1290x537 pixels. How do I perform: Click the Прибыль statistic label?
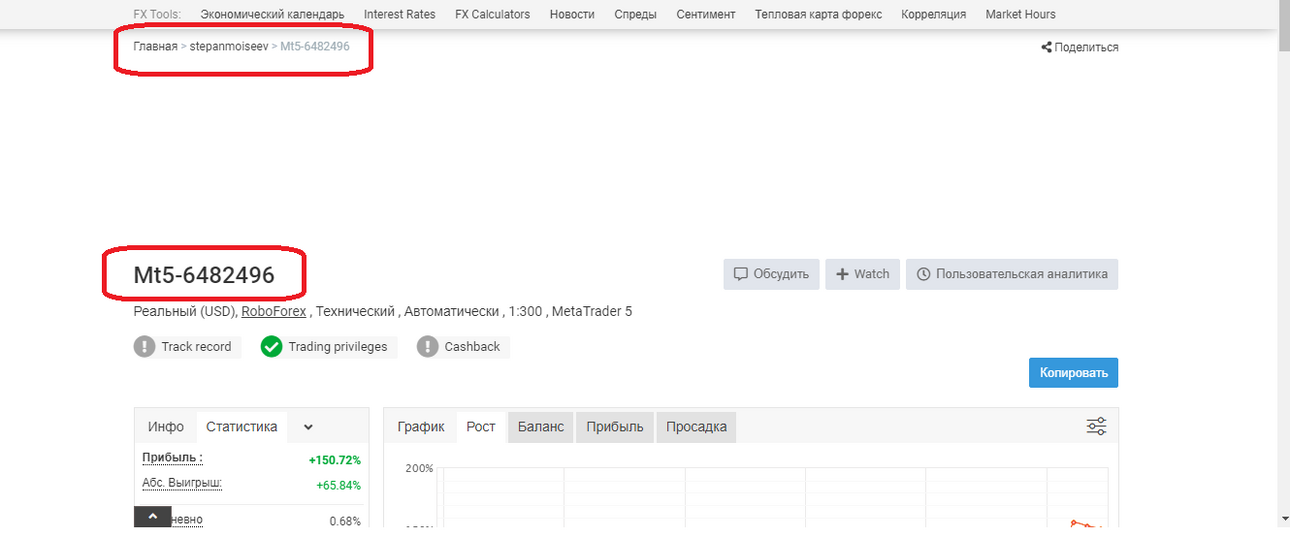click(x=172, y=458)
